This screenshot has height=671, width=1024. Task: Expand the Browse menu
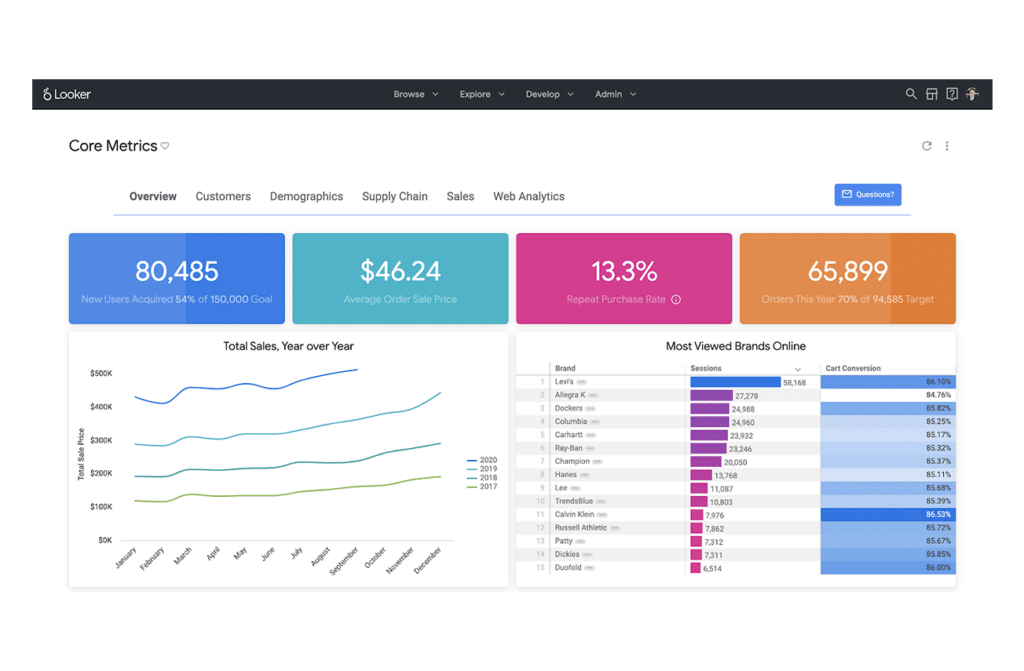coord(415,94)
